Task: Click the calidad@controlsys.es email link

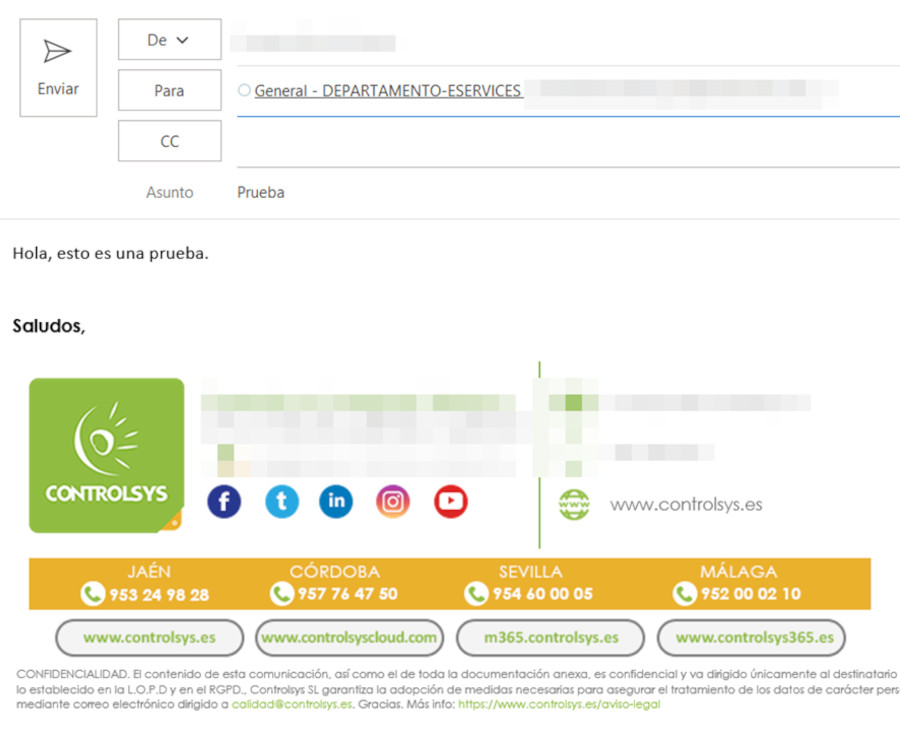Action: [292, 704]
